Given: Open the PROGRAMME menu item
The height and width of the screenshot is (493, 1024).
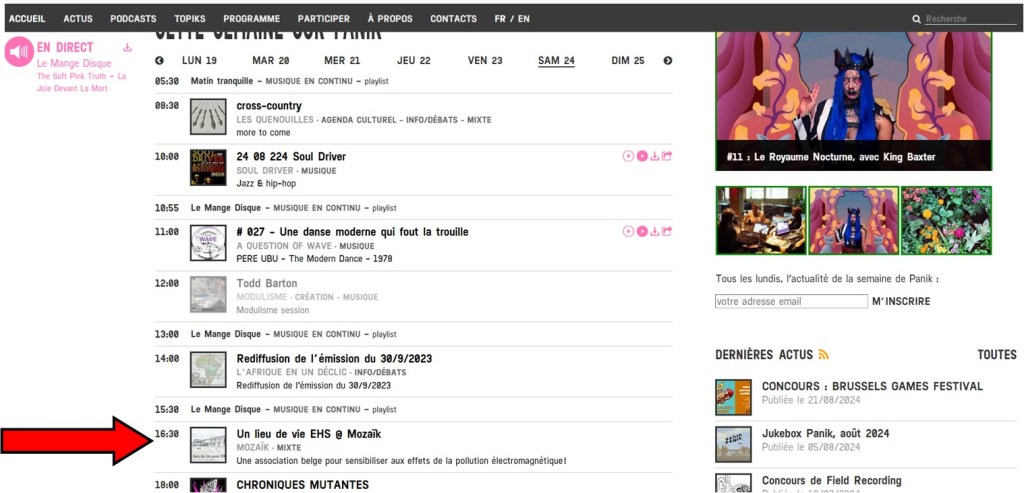Looking at the screenshot, I should point(251,19).
